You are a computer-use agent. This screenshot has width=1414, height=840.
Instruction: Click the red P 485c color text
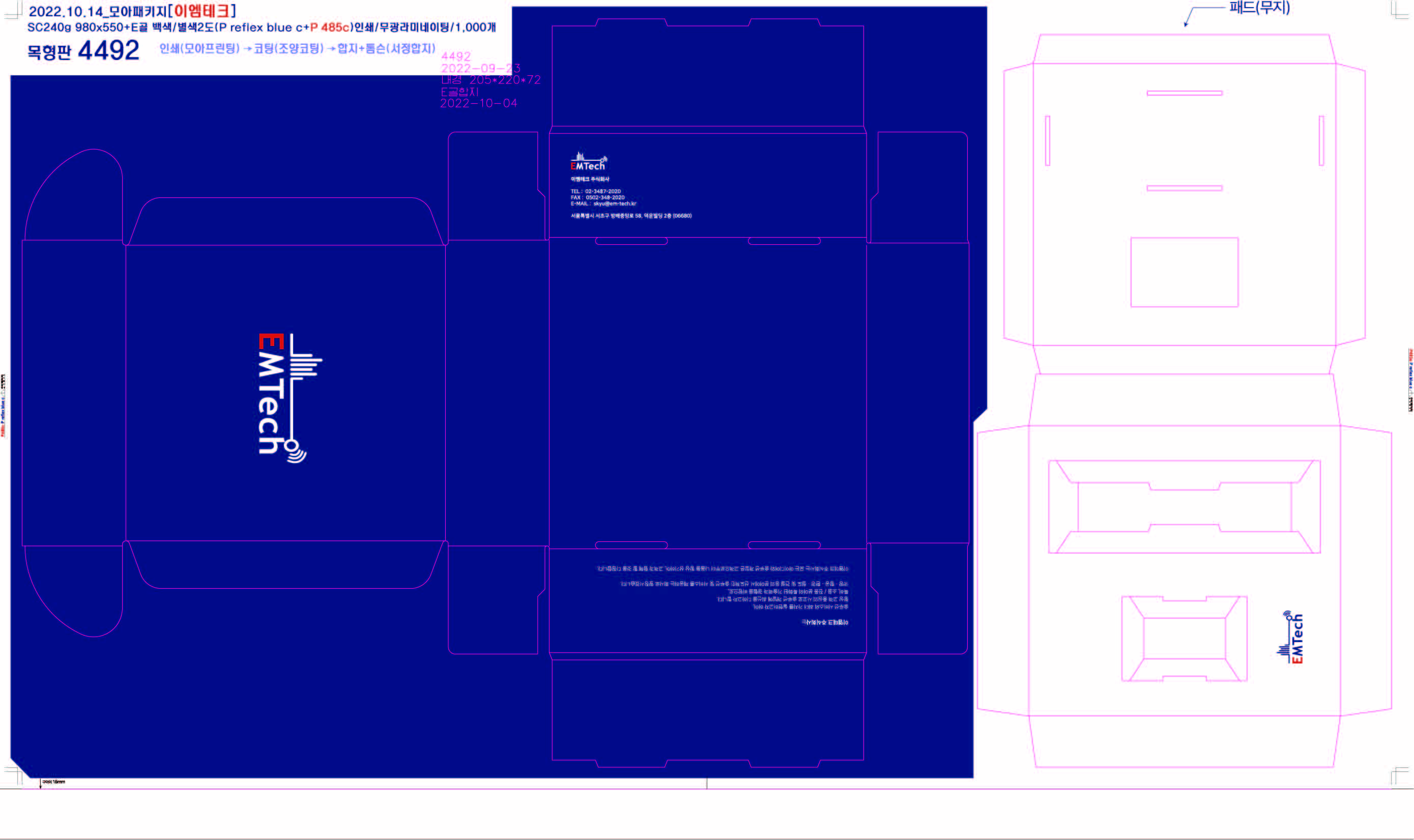[329, 27]
